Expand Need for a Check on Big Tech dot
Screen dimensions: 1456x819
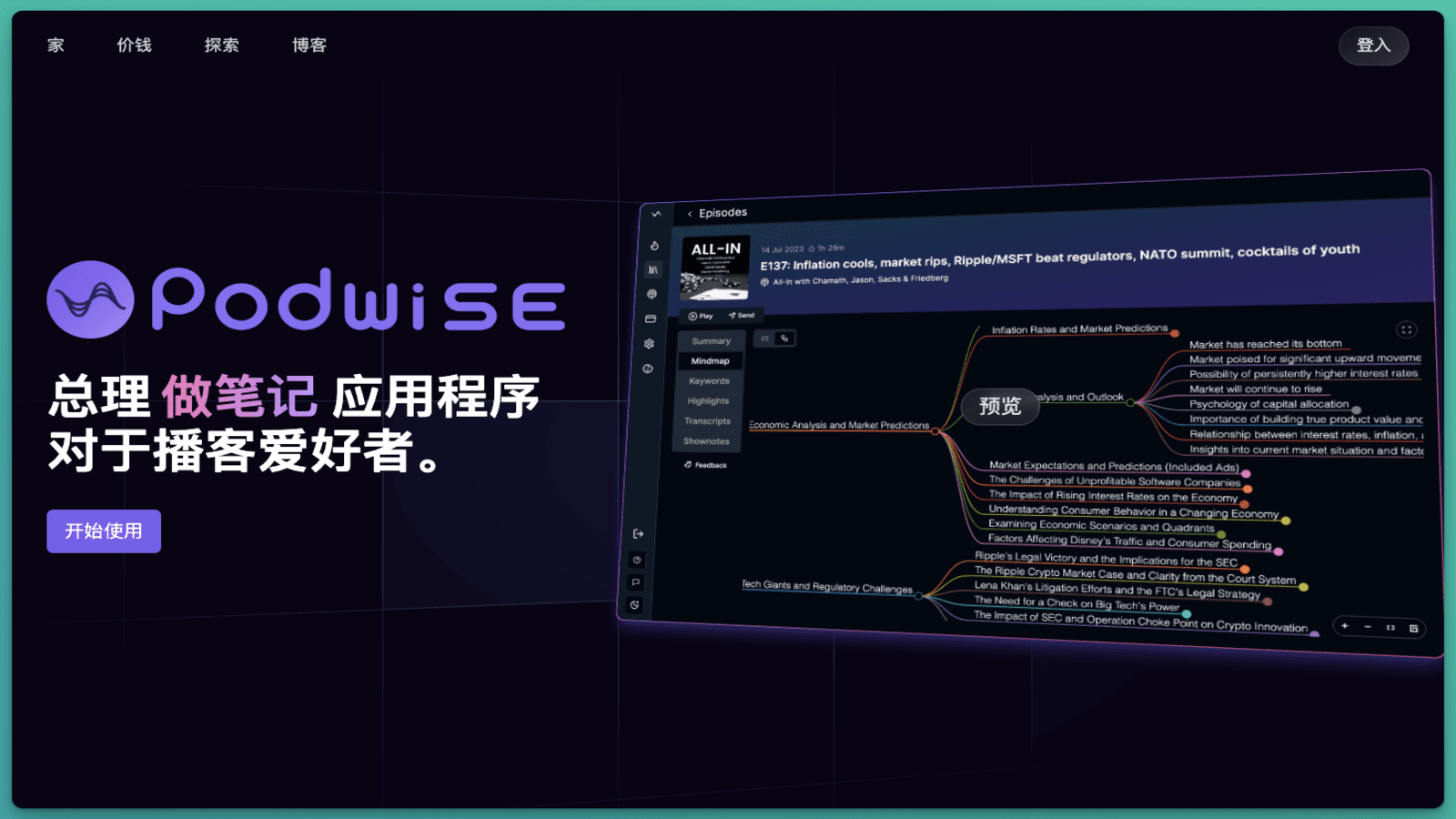click(1187, 614)
